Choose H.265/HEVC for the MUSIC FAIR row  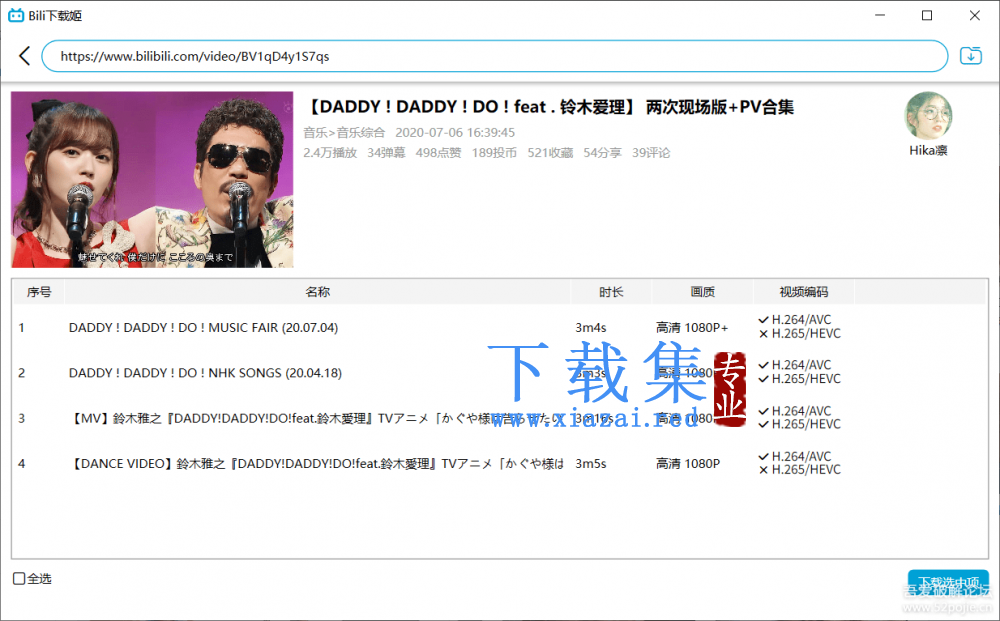point(800,333)
